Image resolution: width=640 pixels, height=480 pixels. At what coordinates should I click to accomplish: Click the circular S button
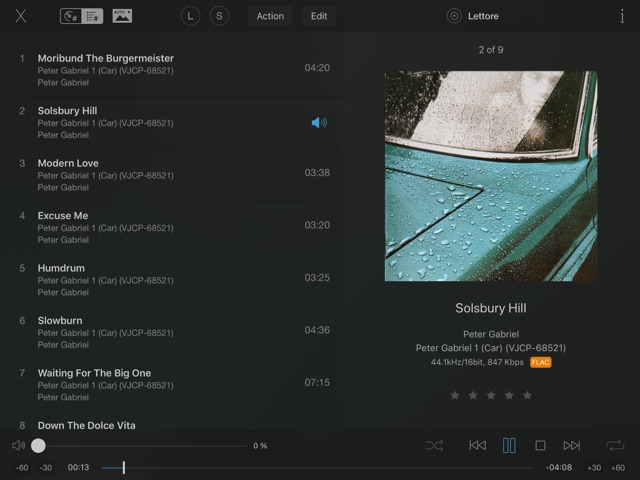click(220, 16)
